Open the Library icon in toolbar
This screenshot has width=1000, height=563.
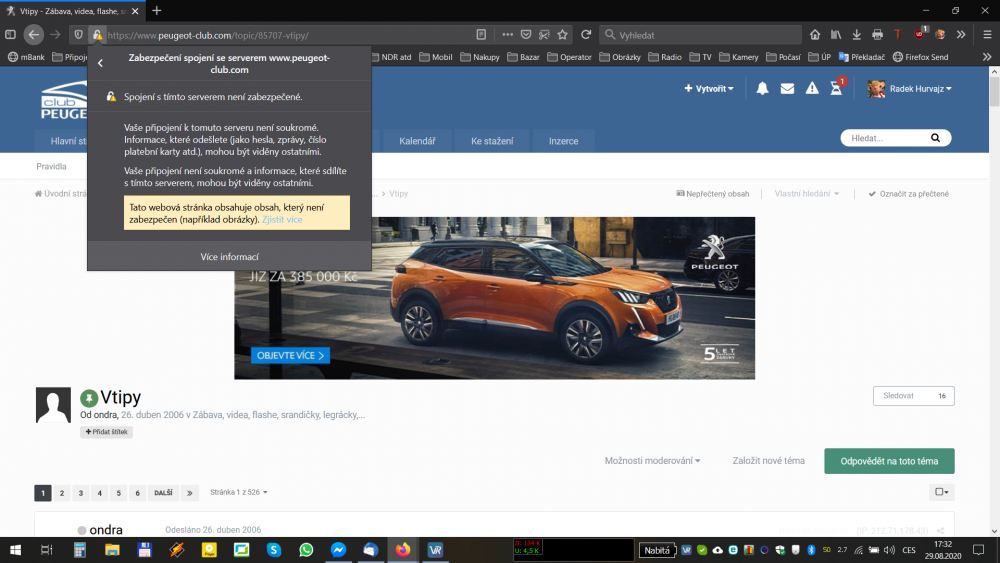(835, 35)
